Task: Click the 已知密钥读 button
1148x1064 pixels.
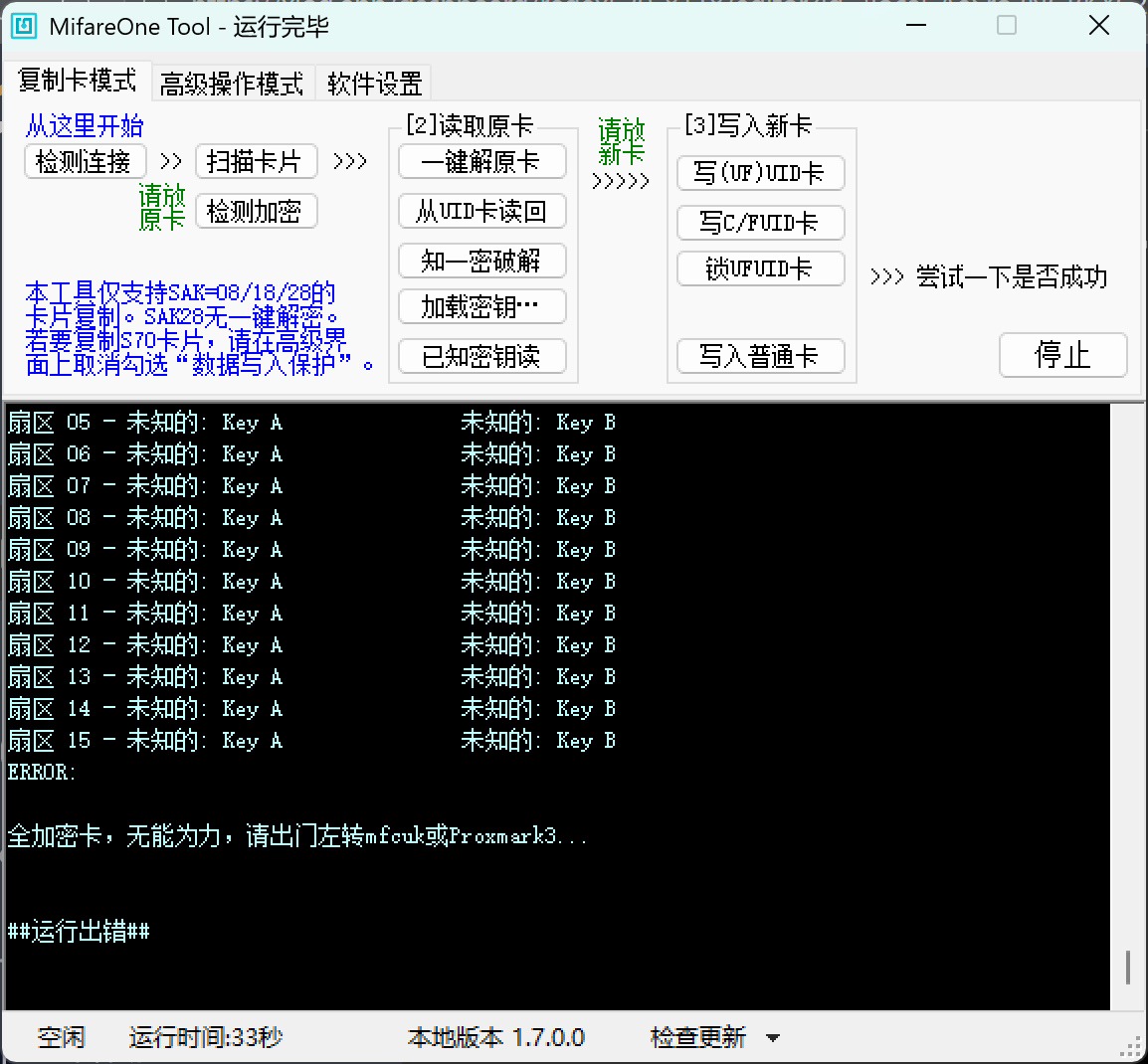Action: click(x=481, y=356)
